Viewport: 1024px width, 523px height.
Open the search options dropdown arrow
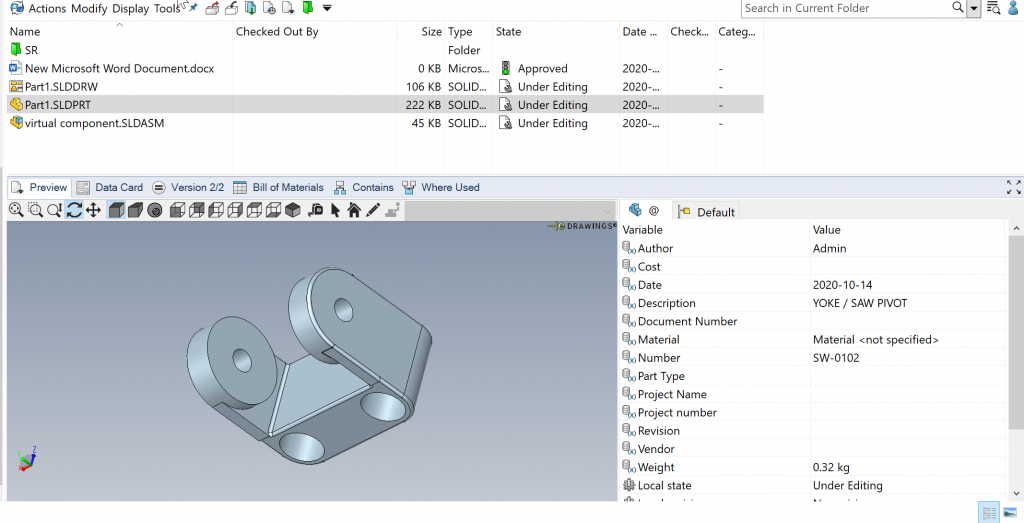[975, 8]
